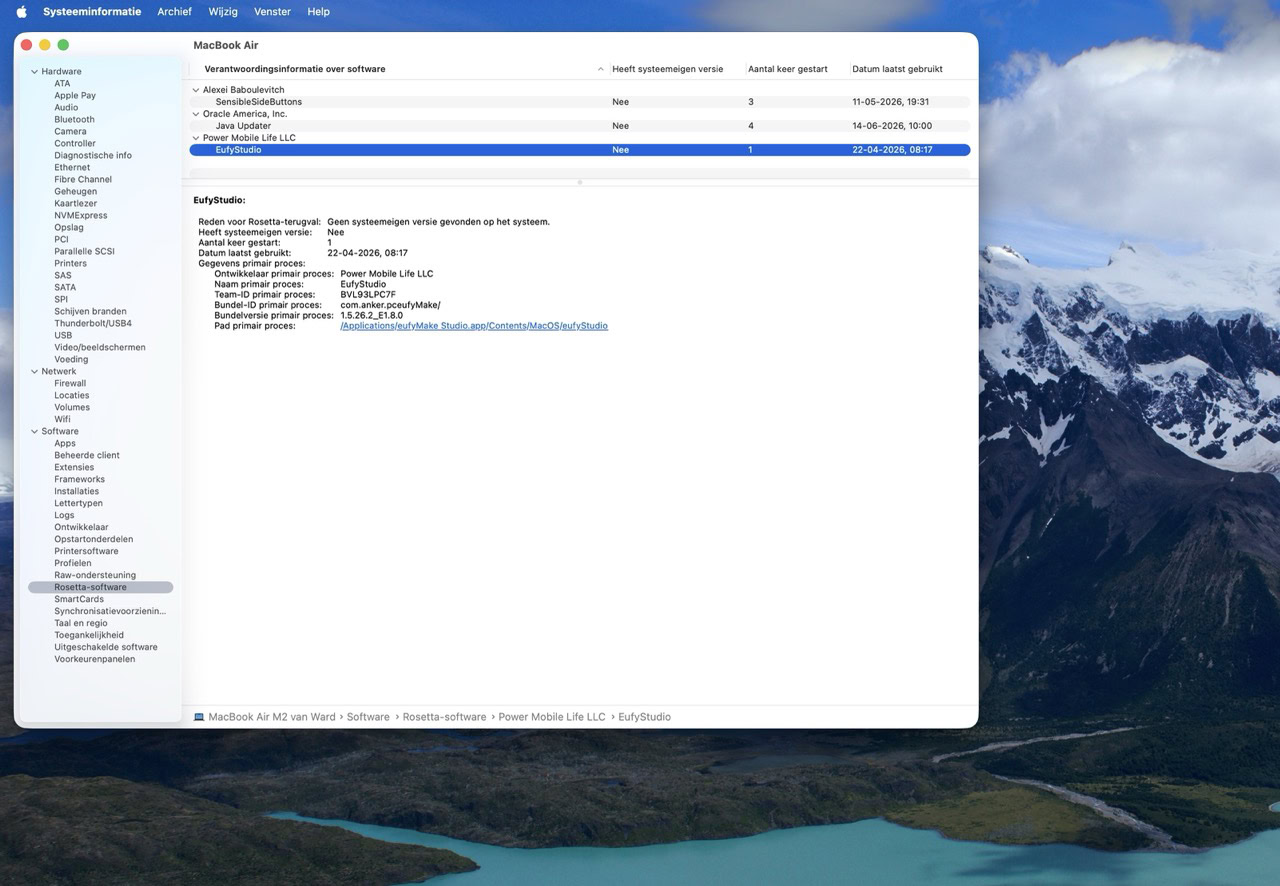Select MacBook Air M2 van Ward in the path bar
This screenshot has height=886, width=1280.
272,717
